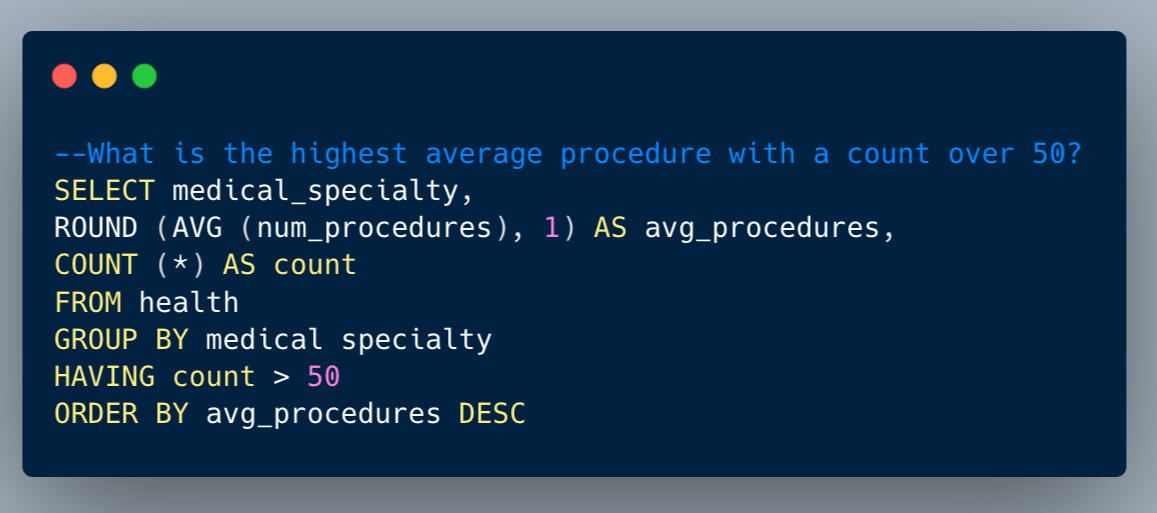1157x513 pixels.
Task: Click the count alias after COUNT (*) AS
Action: coord(315,265)
